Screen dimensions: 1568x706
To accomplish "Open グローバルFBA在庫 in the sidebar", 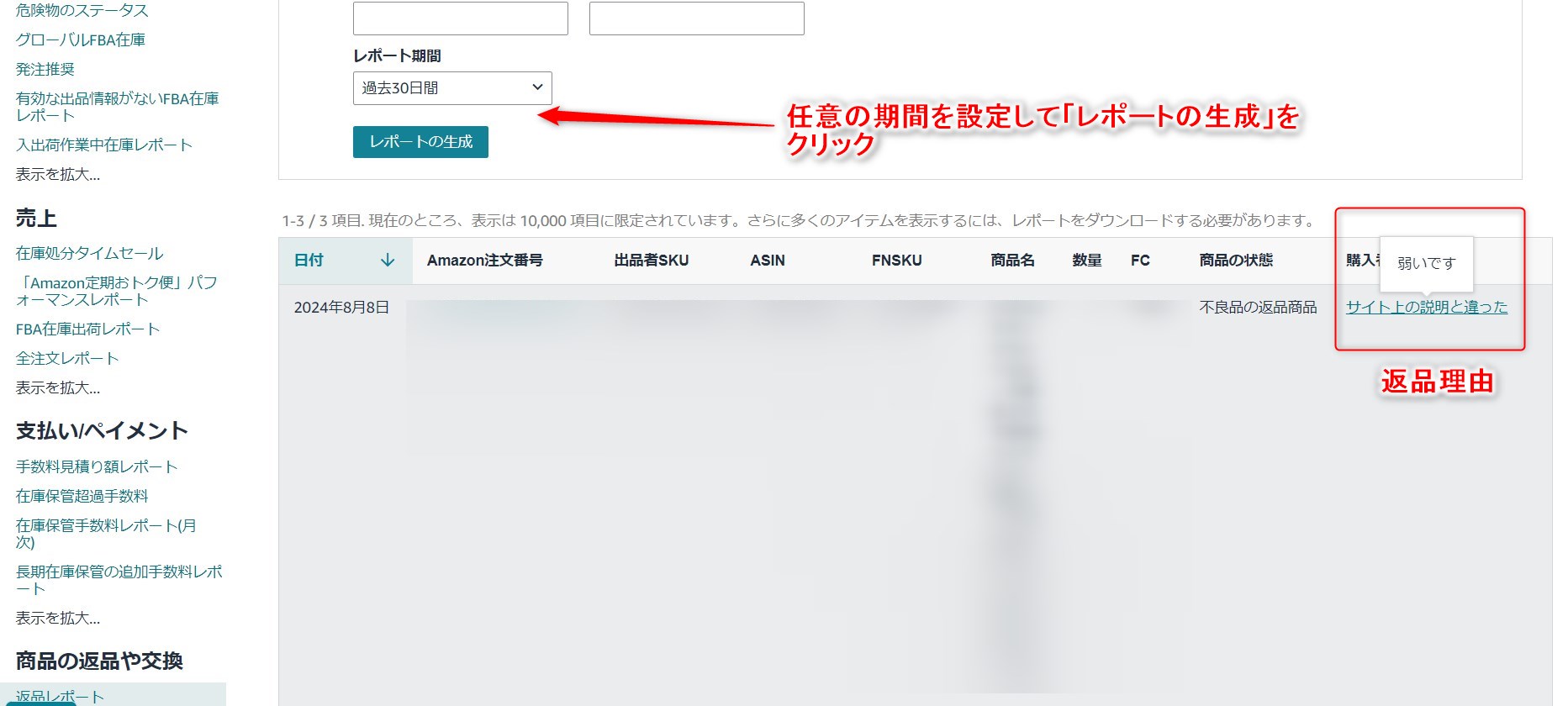I will click(x=81, y=40).
